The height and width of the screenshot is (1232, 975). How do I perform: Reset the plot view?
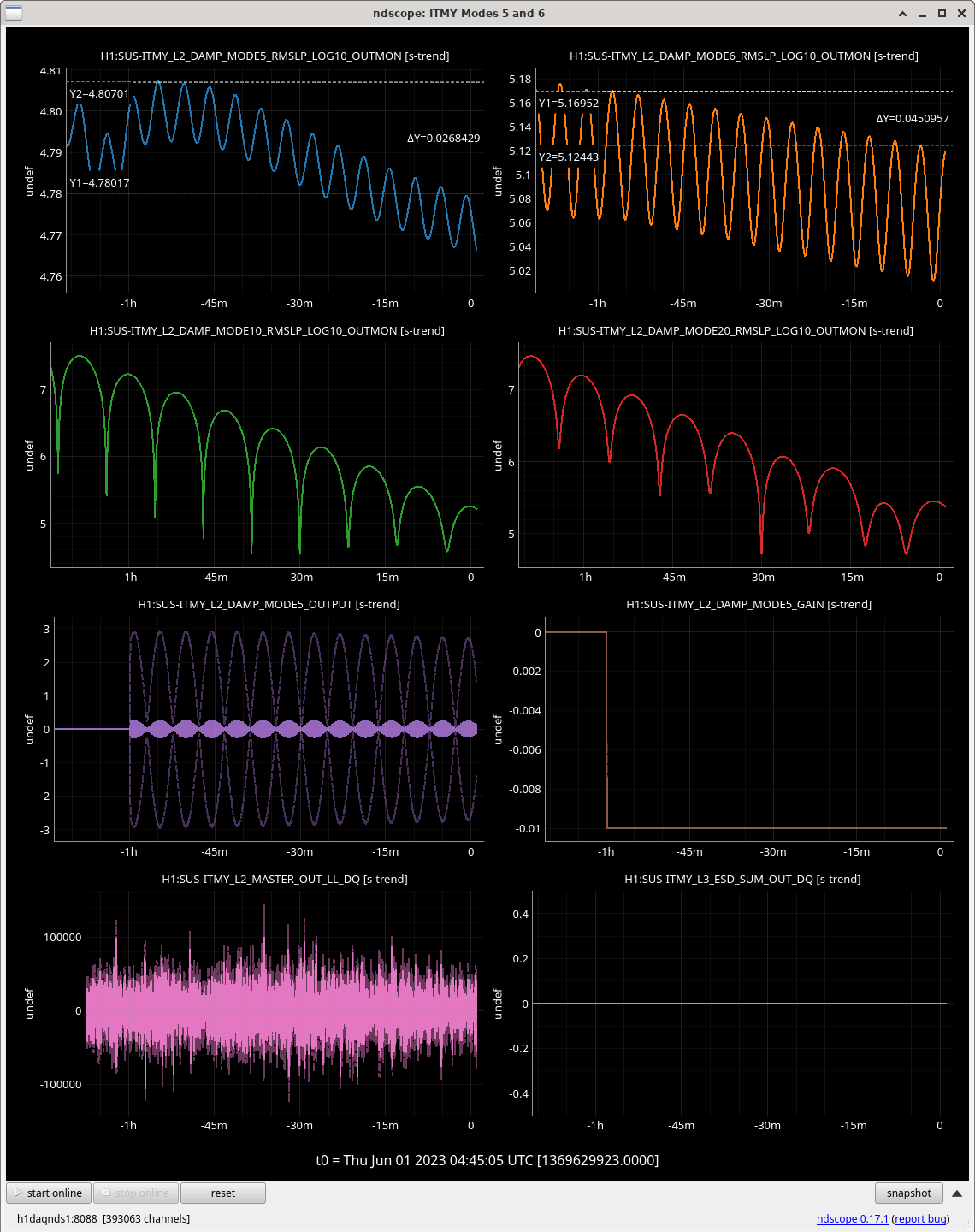click(x=223, y=1193)
